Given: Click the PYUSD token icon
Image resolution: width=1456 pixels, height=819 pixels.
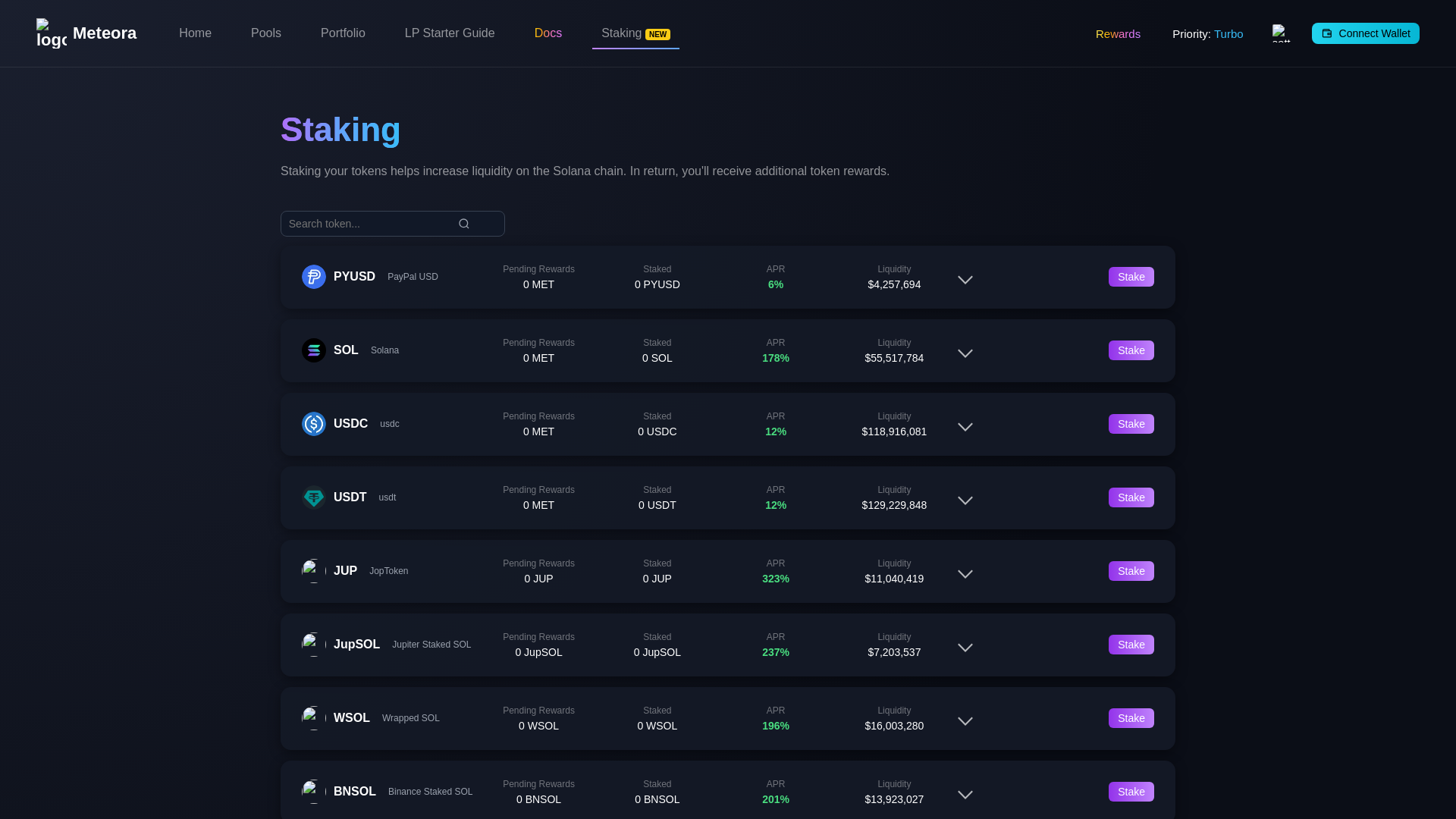Looking at the screenshot, I should [x=314, y=277].
